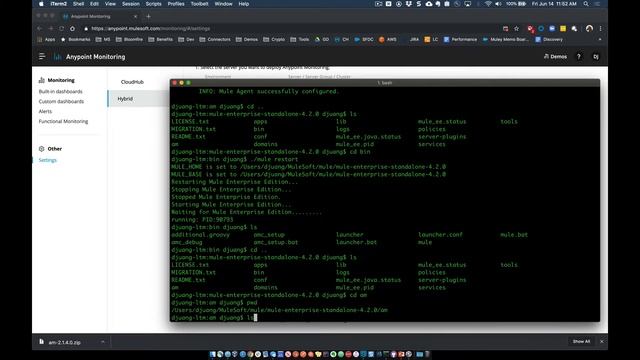Click the battery status indicator
Image resolution: width=640 pixels, height=360 pixels.
point(516,4)
